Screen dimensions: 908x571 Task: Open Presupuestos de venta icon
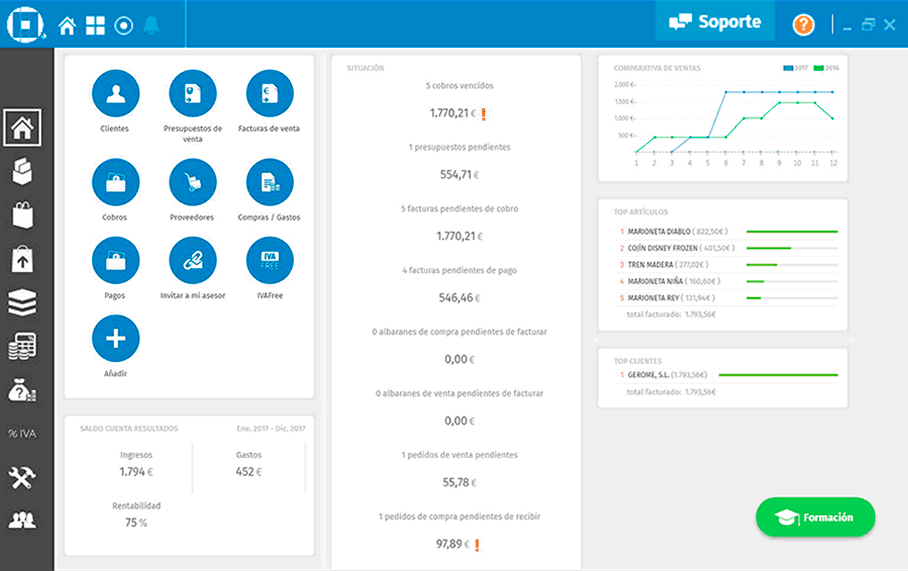(193, 95)
